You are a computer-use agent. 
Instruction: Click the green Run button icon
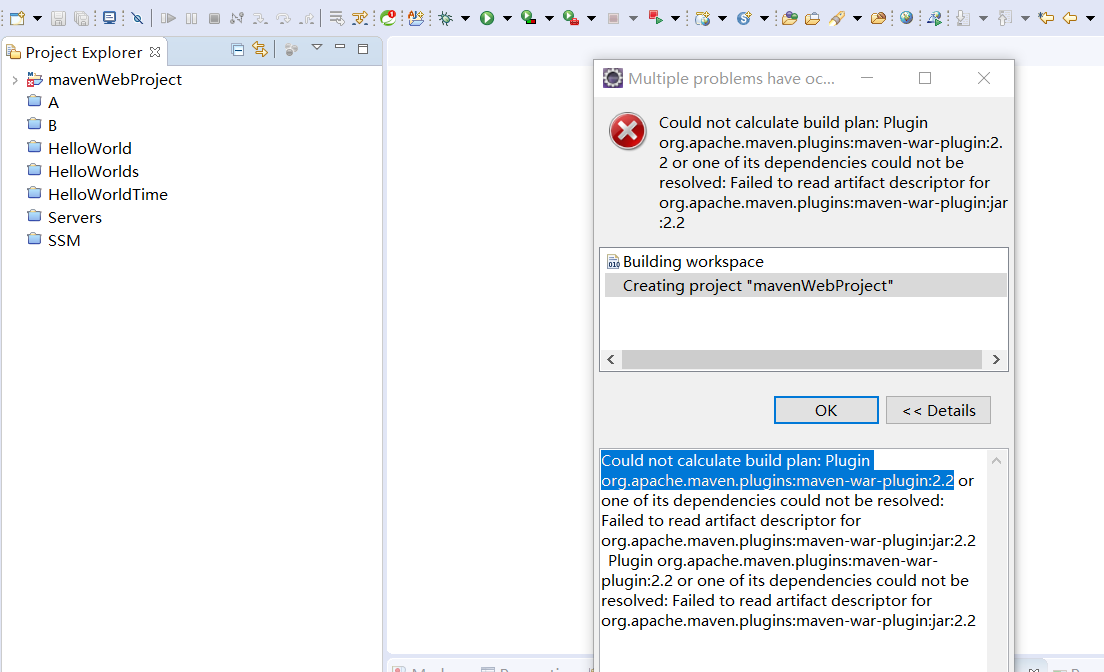[487, 18]
